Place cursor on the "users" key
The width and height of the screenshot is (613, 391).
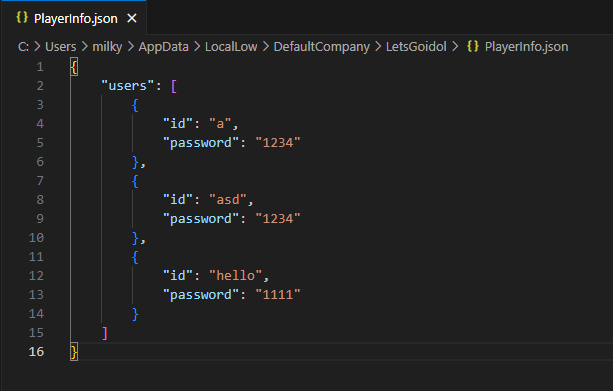click(128, 86)
